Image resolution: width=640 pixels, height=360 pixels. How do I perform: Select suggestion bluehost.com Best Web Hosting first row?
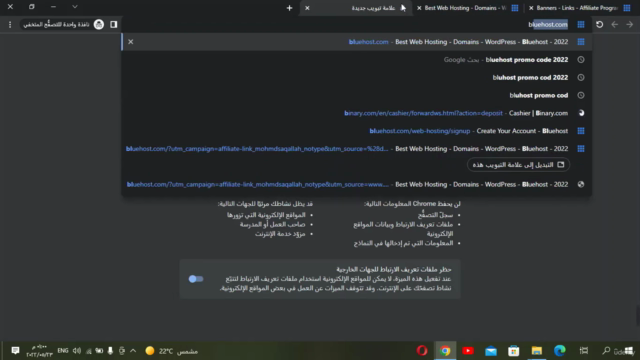tap(357, 42)
